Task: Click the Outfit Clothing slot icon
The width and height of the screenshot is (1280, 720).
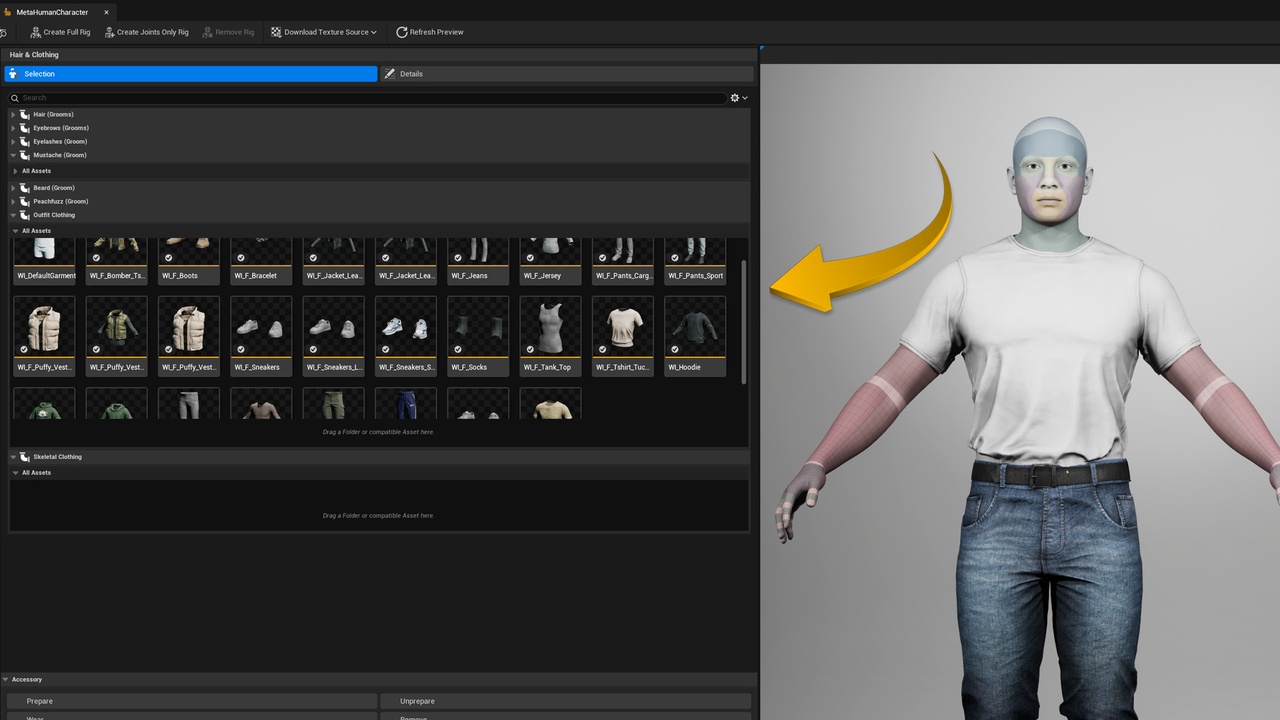Action: click(25, 215)
